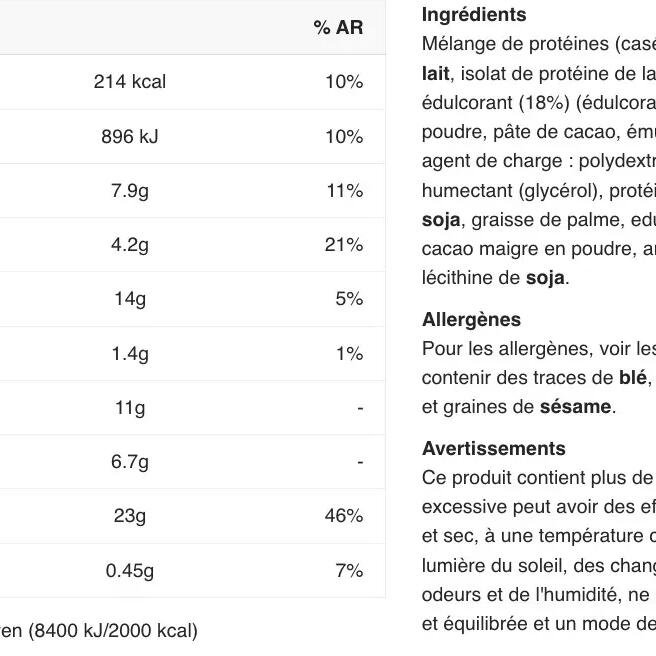Click the 14g value cell

point(130,298)
